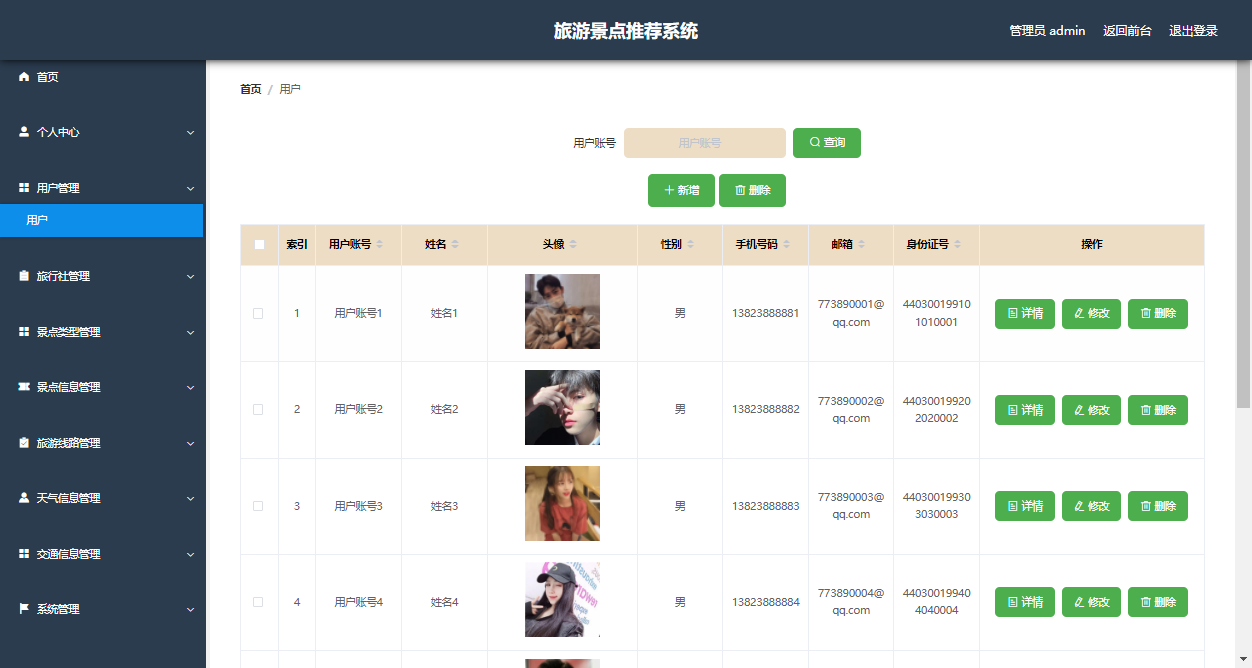Screen dimensions: 1252x668
Task: Expand the 交通信息管理 menu
Action: coord(100,554)
